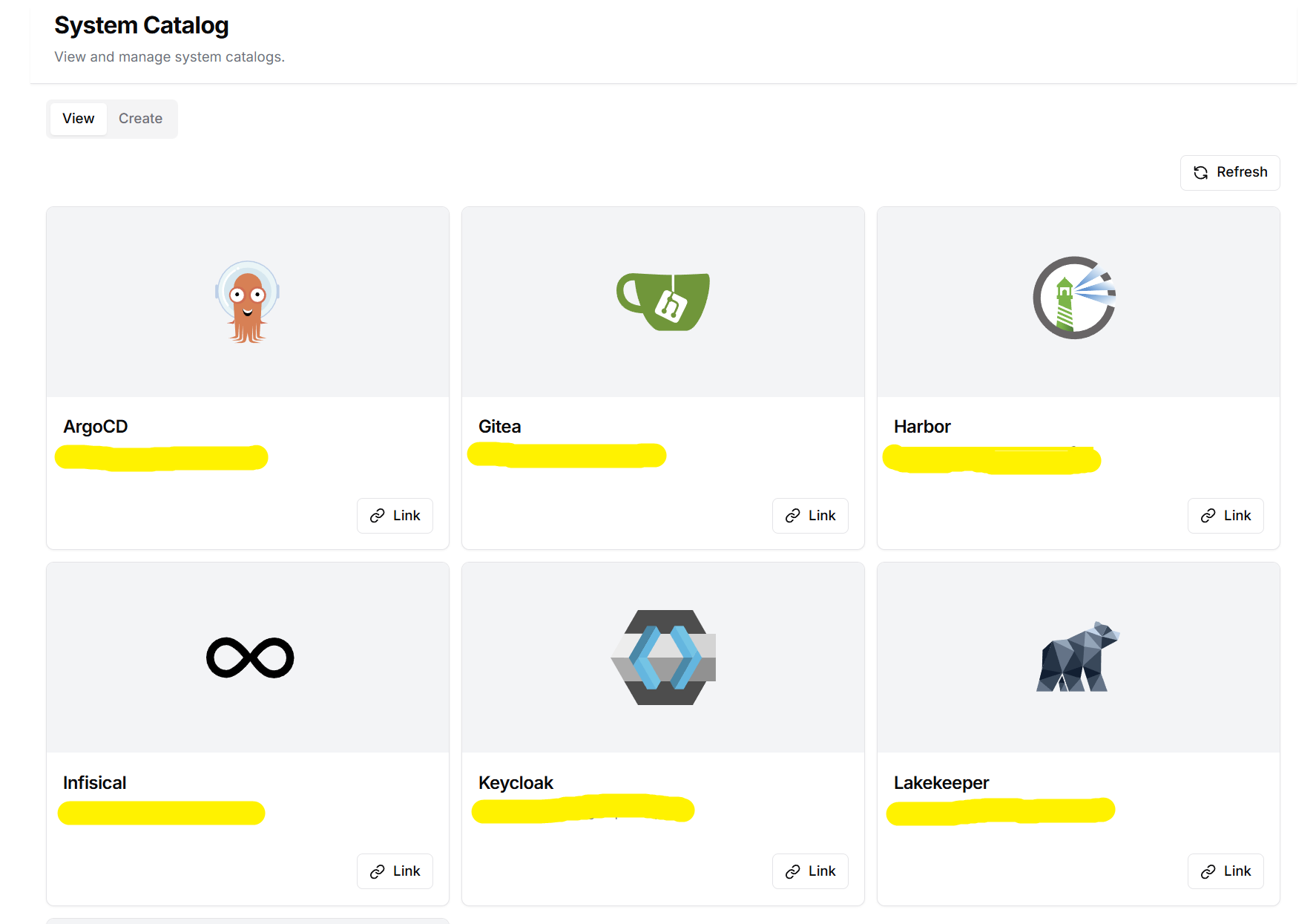The image size is (1316, 924).
Task: Open the Gitea Link button
Action: point(810,516)
